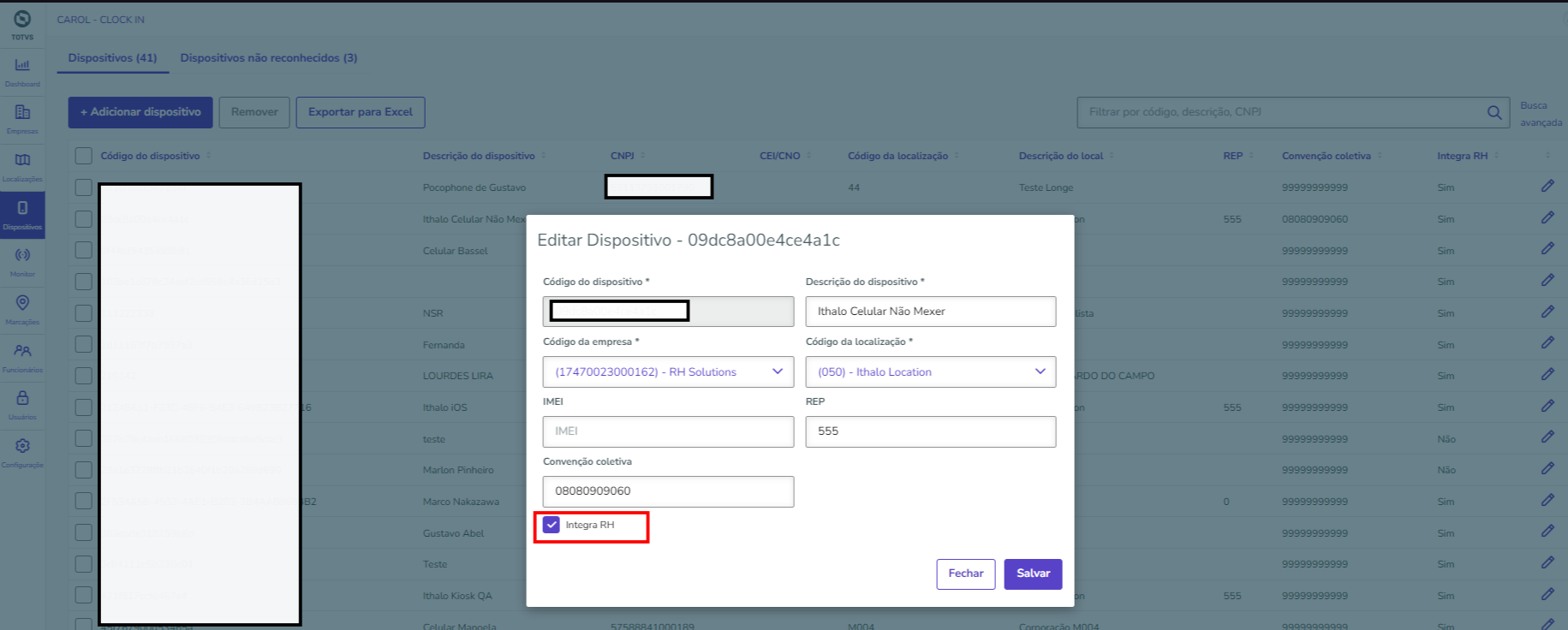The width and height of the screenshot is (1568, 630).
Task: Click the IMEI input field
Action: (668, 431)
